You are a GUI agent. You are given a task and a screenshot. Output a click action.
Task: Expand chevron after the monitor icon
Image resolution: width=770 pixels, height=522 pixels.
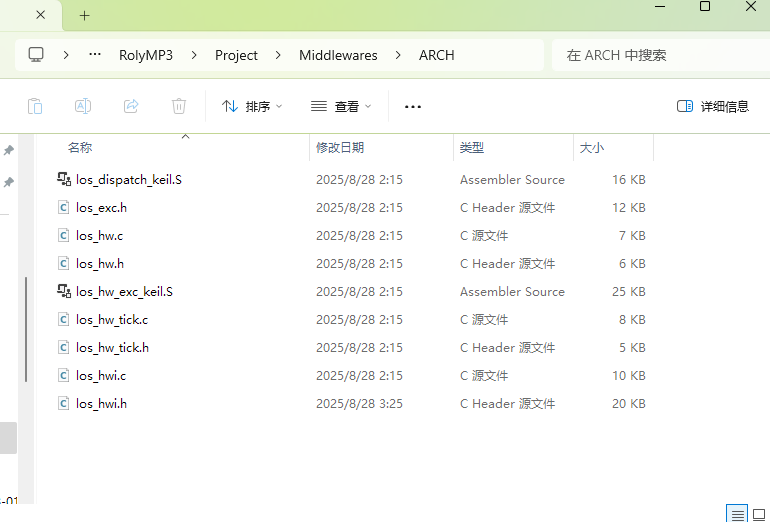tap(66, 55)
